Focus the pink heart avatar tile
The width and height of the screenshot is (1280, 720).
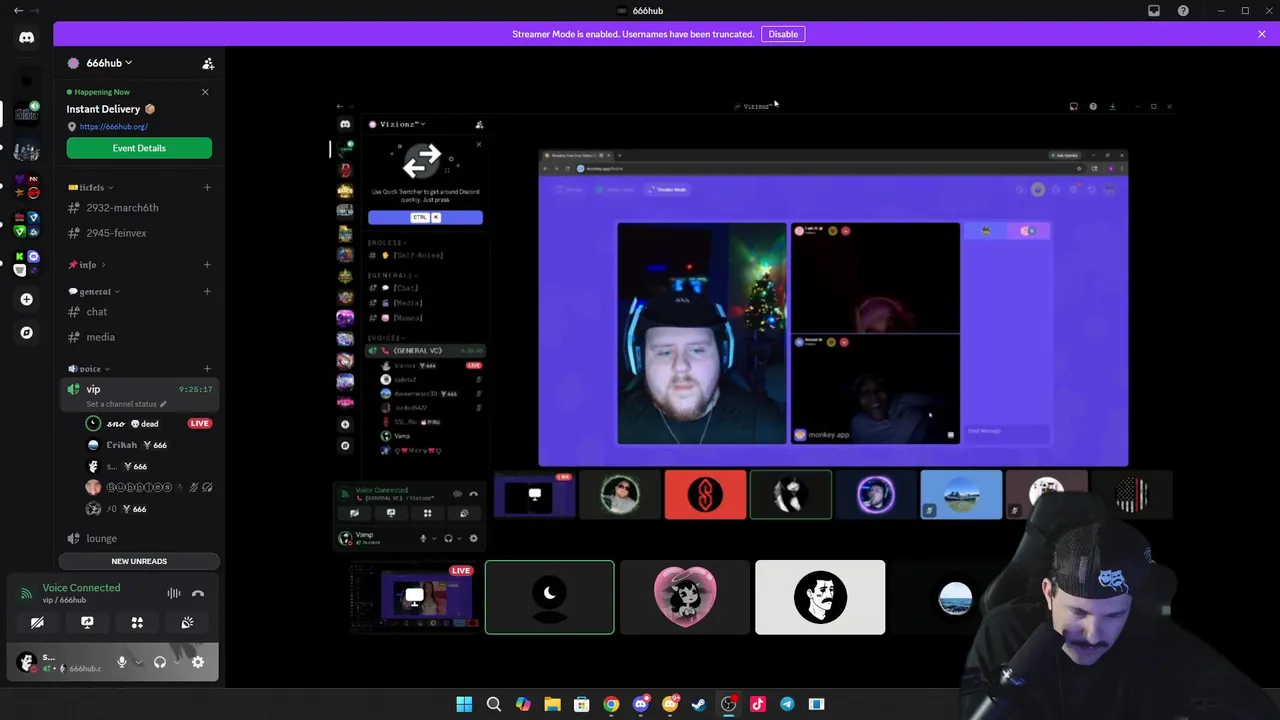(685, 598)
